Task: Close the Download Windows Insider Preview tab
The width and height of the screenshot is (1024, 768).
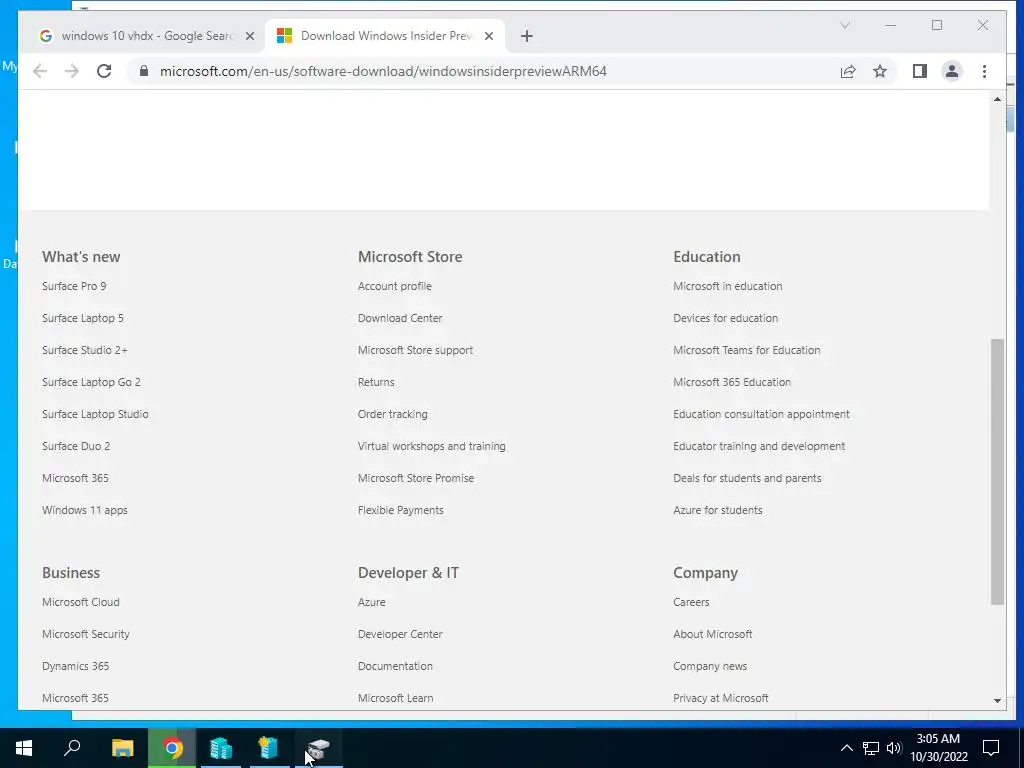Action: tap(488, 36)
